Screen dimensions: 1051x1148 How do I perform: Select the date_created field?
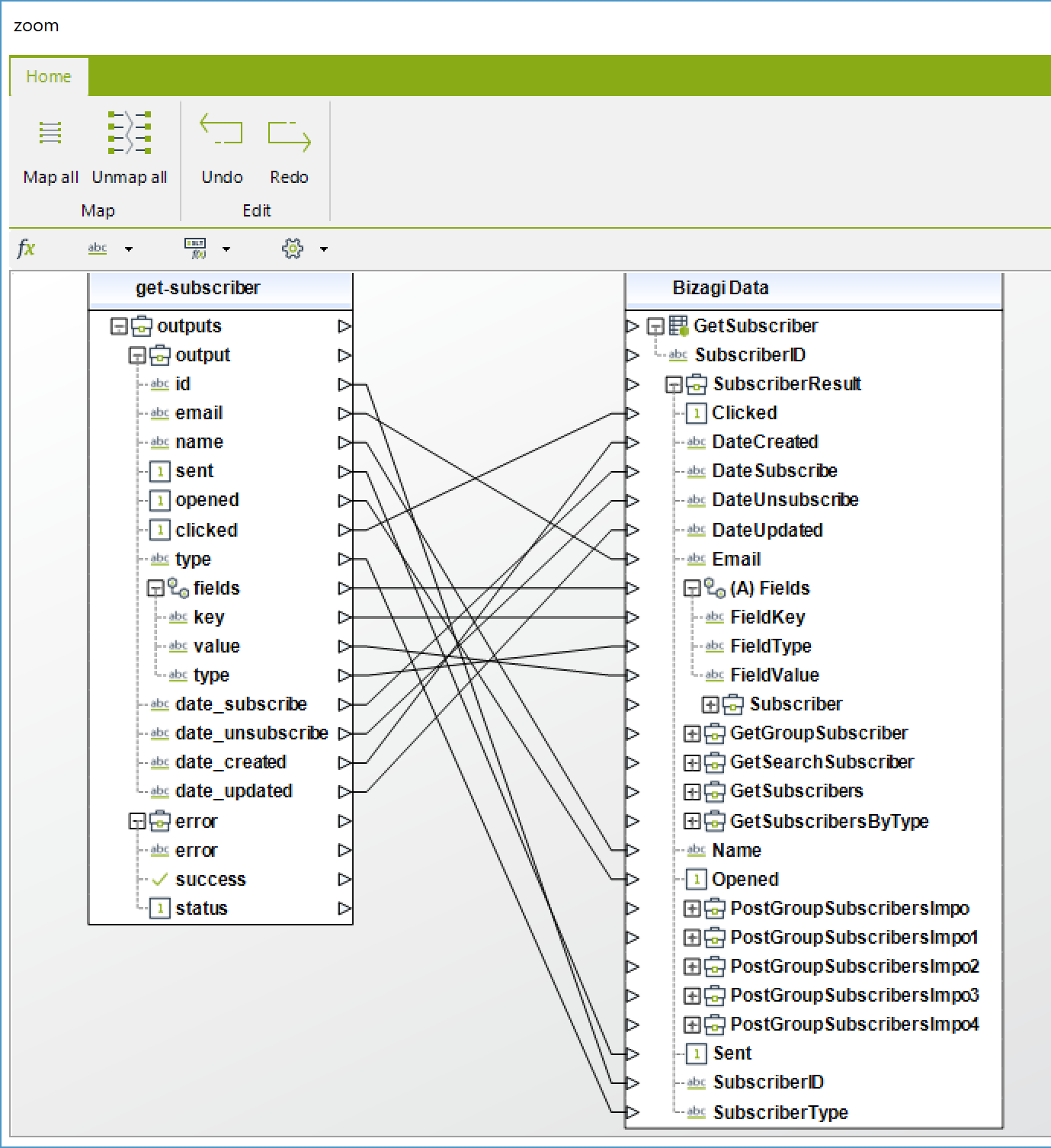point(231,762)
